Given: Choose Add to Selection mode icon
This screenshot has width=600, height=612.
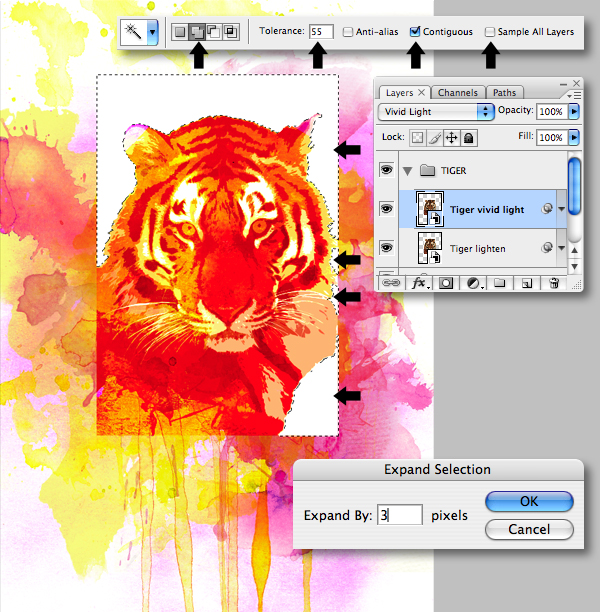Looking at the screenshot, I should 197,32.
